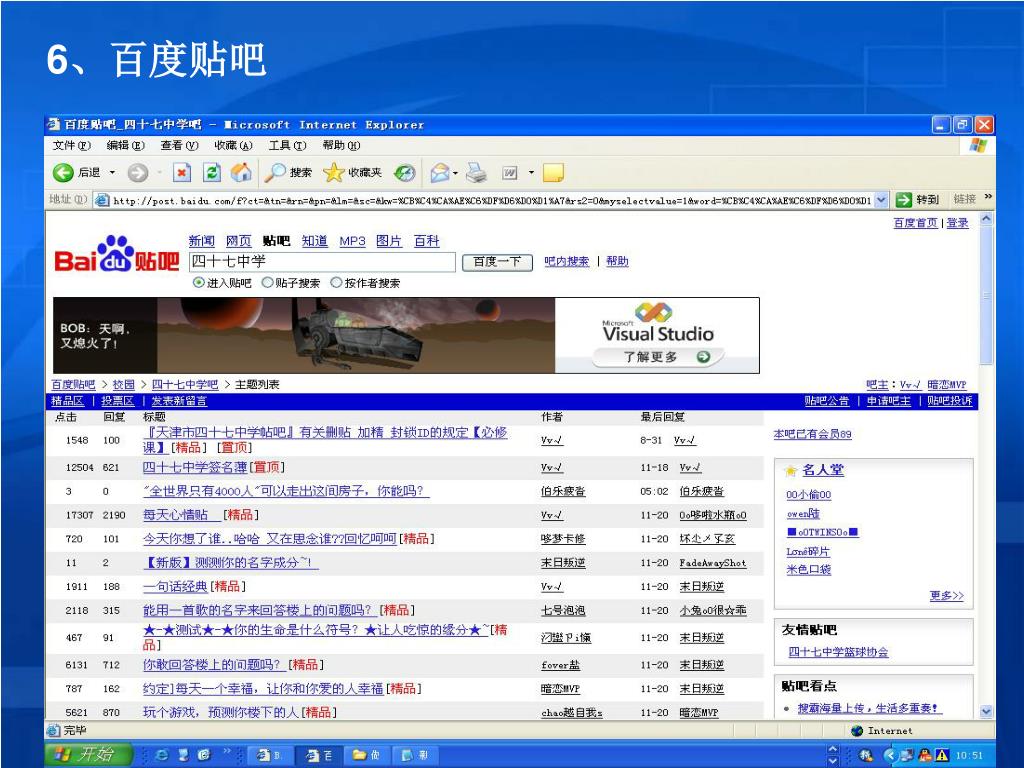Refresh the page using the green refresh icon

click(x=212, y=172)
